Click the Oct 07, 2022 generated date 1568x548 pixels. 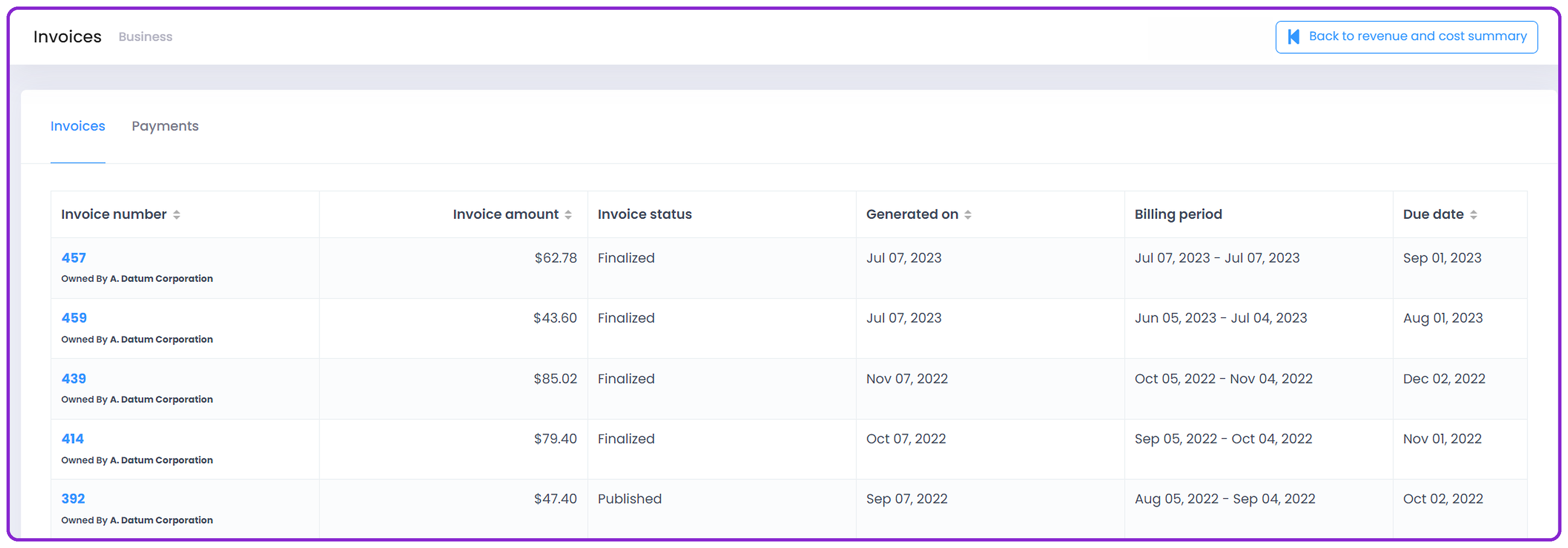point(906,439)
